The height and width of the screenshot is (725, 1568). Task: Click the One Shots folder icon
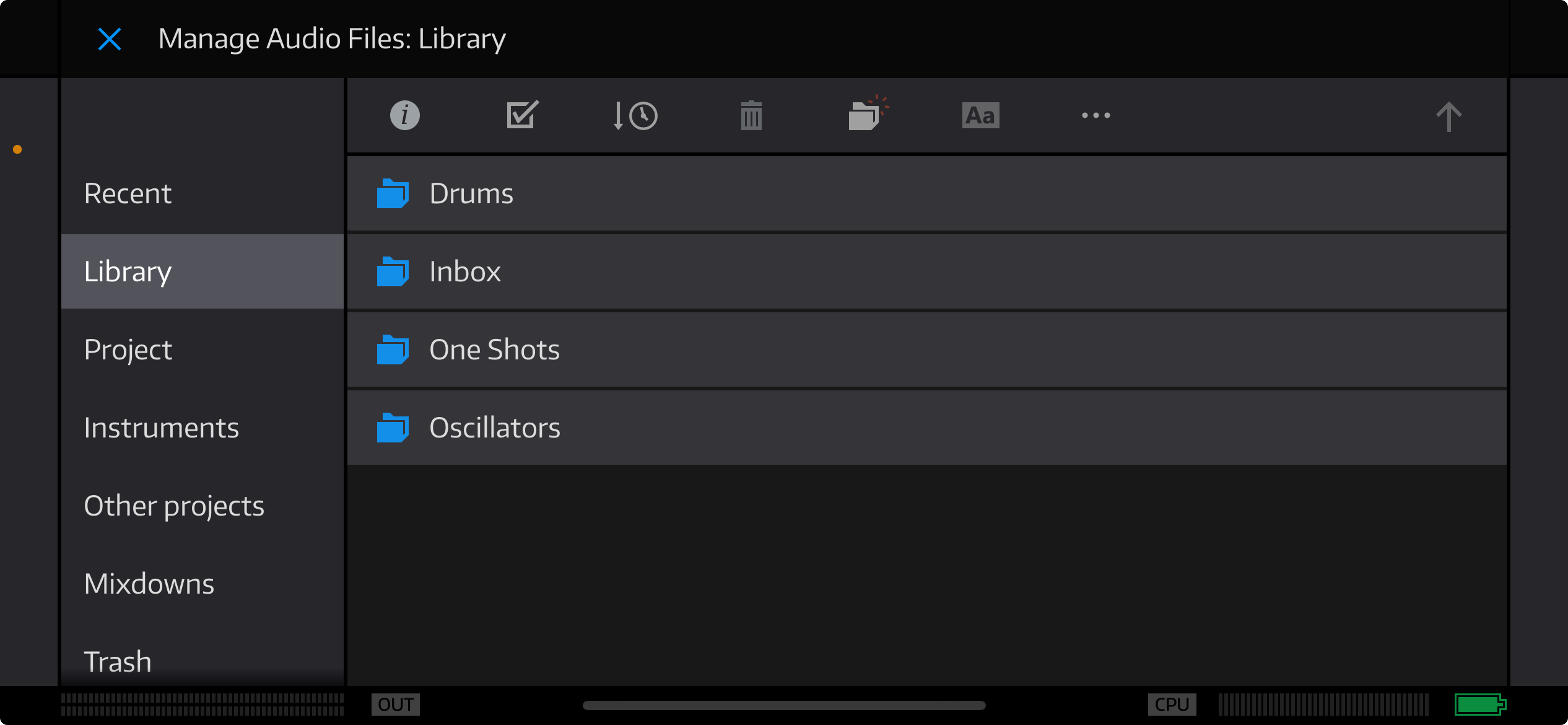pyautogui.click(x=393, y=349)
